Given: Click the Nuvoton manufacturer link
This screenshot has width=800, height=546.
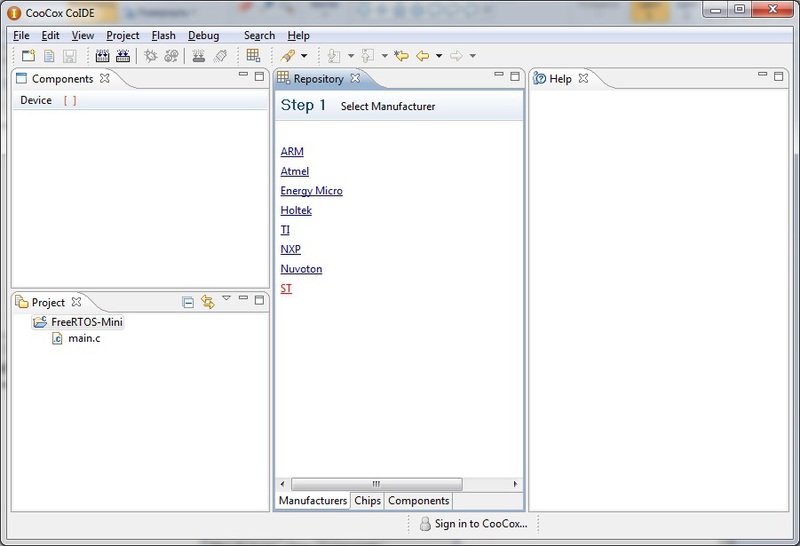Looking at the screenshot, I should click(301, 269).
